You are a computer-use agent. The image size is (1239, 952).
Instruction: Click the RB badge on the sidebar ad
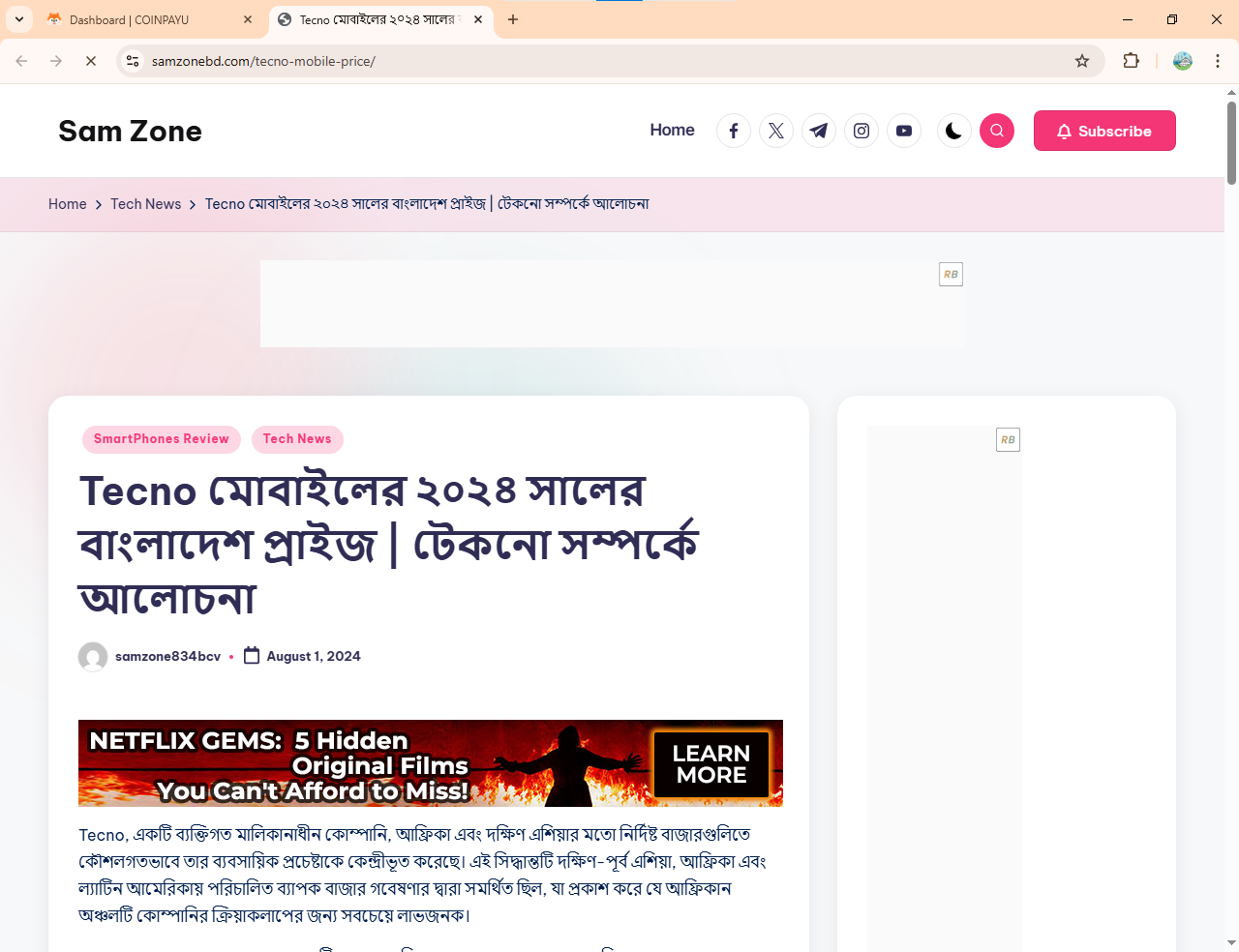[1008, 440]
